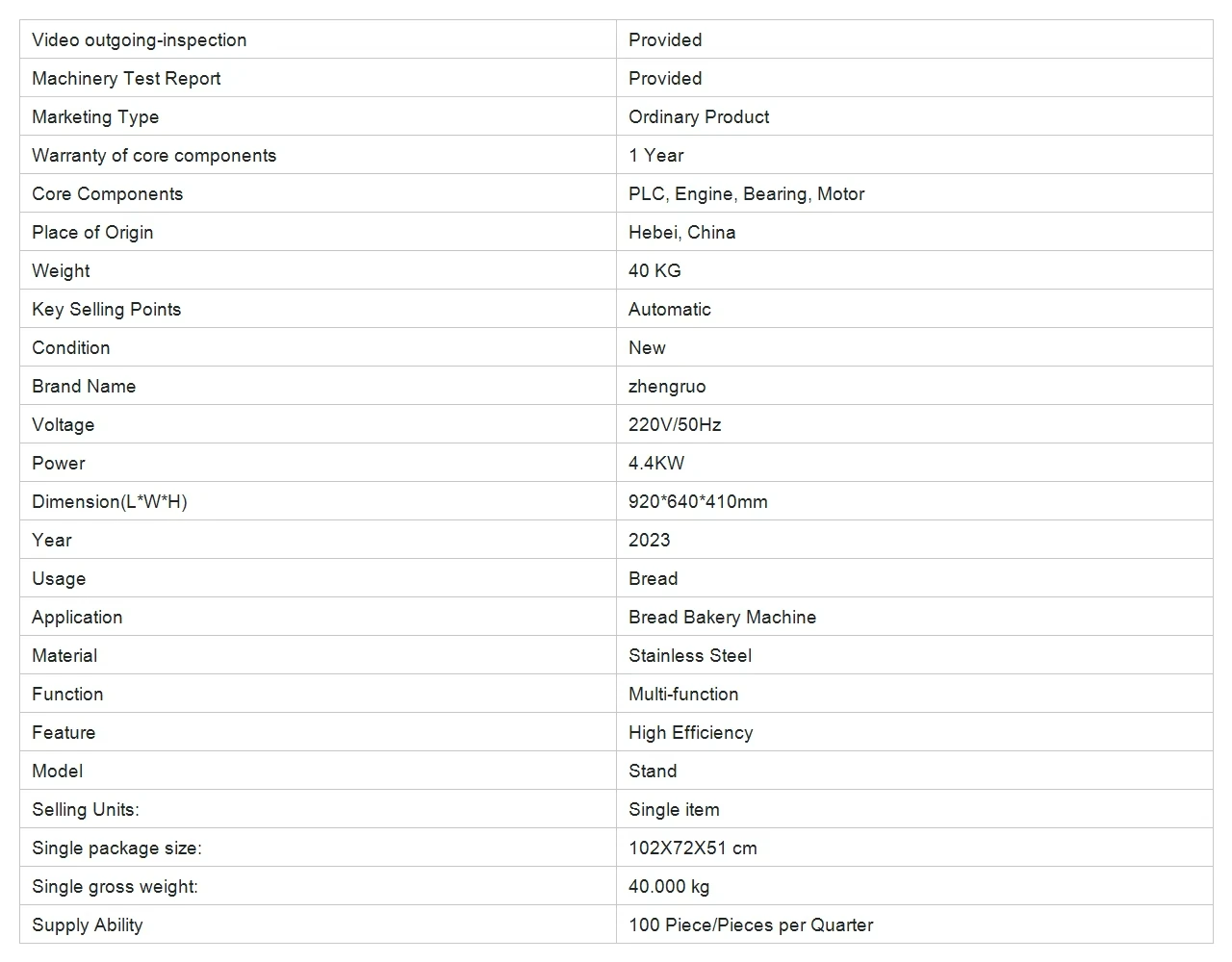Click the 'High Efficiency' feature value

point(690,732)
